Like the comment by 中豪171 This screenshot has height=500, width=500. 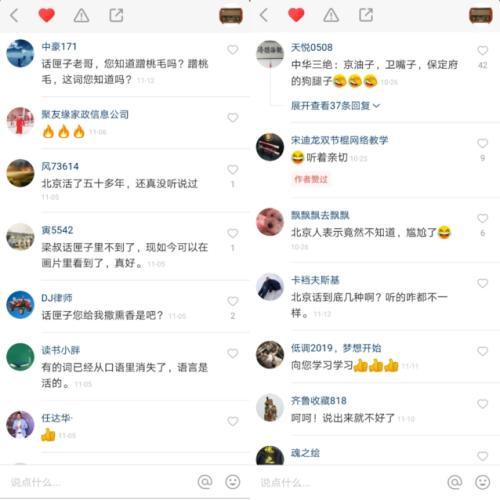tap(233, 50)
